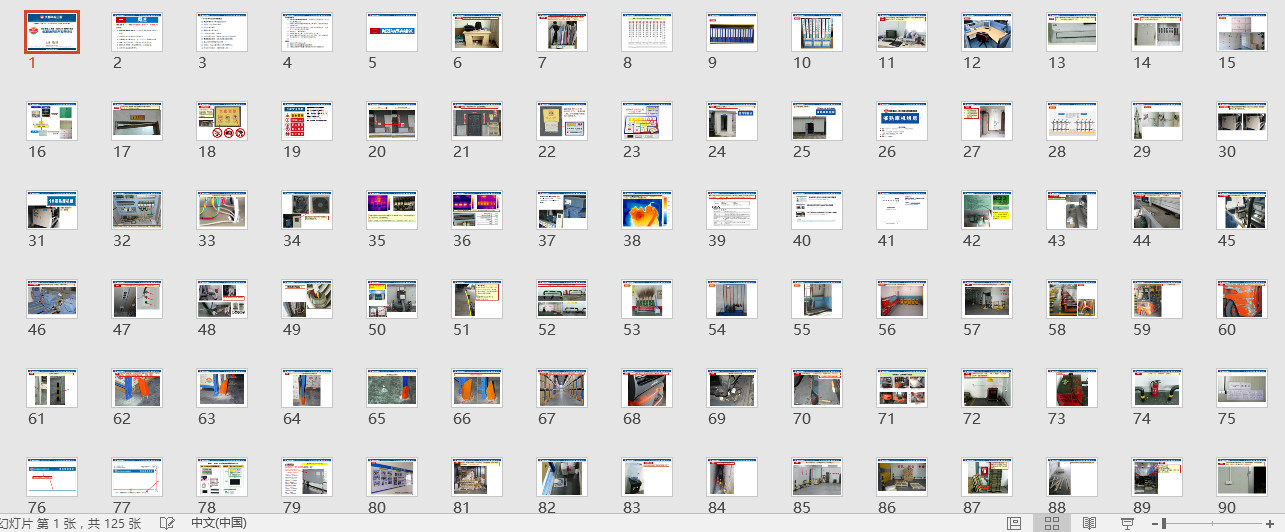Image resolution: width=1285 pixels, height=532 pixels.
Task: Select slide 1 thumbnail
Action: pyautogui.click(x=52, y=33)
